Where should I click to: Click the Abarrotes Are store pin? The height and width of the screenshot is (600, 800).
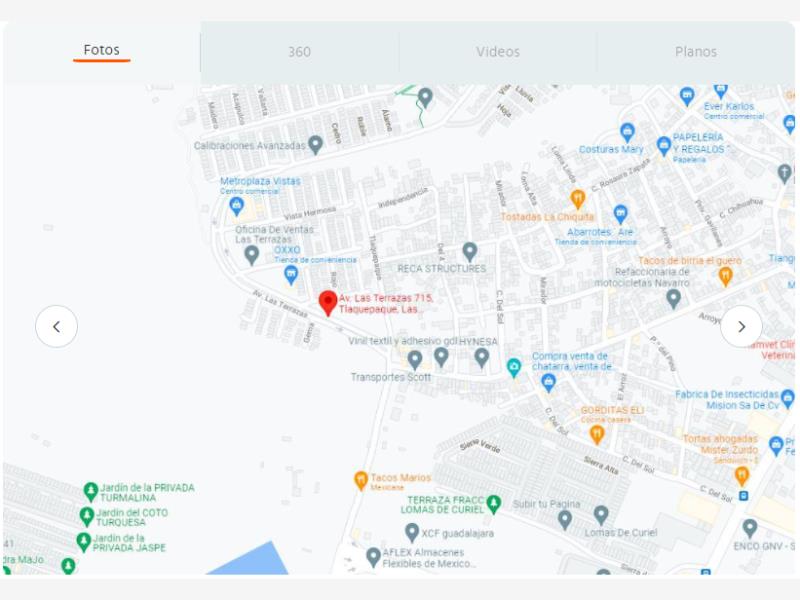[x=620, y=214]
